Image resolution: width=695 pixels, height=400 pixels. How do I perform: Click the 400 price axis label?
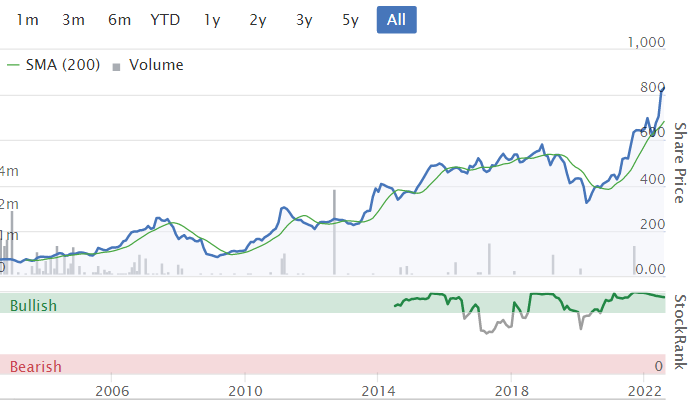click(652, 180)
